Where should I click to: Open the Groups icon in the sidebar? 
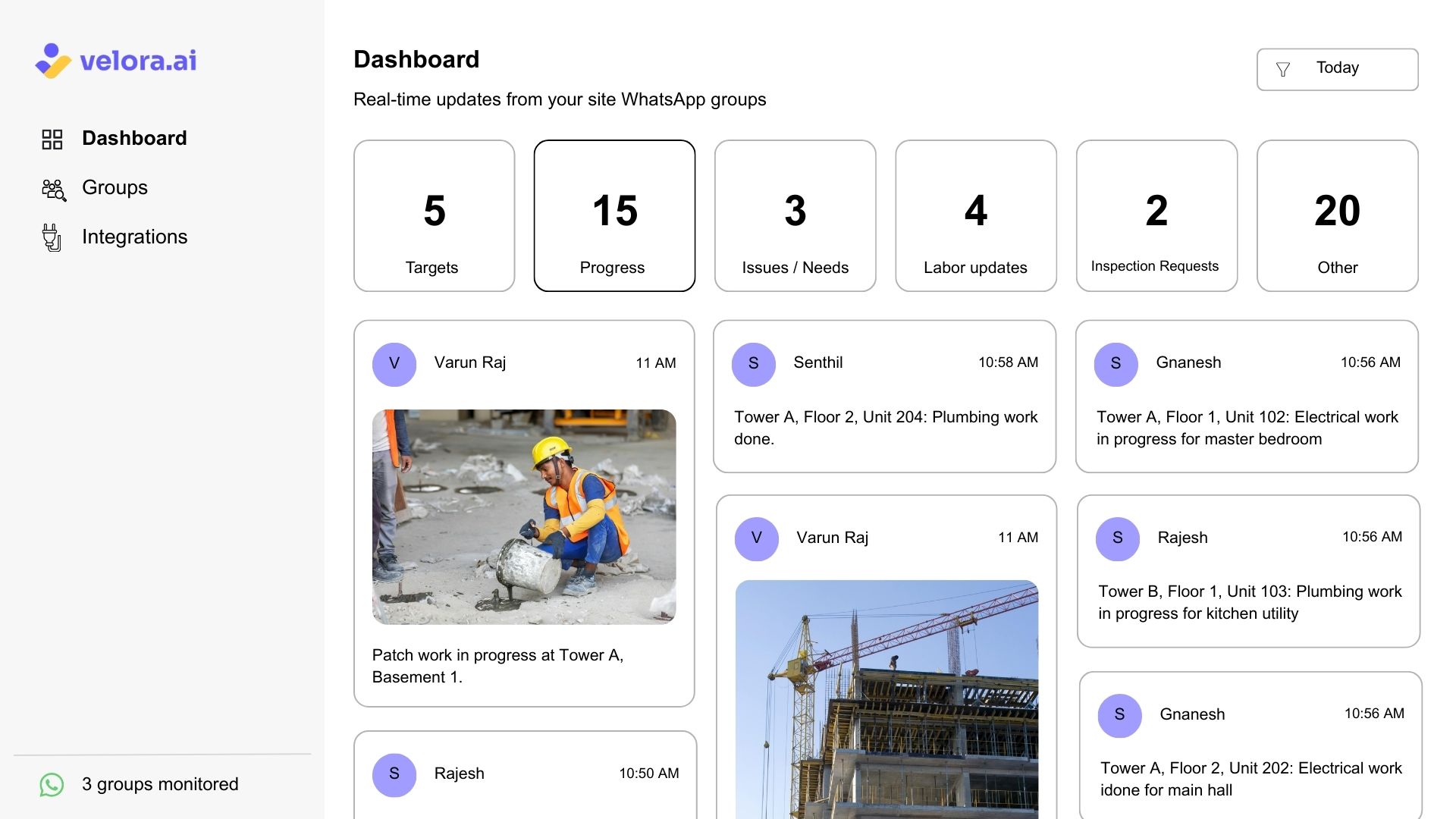point(52,189)
